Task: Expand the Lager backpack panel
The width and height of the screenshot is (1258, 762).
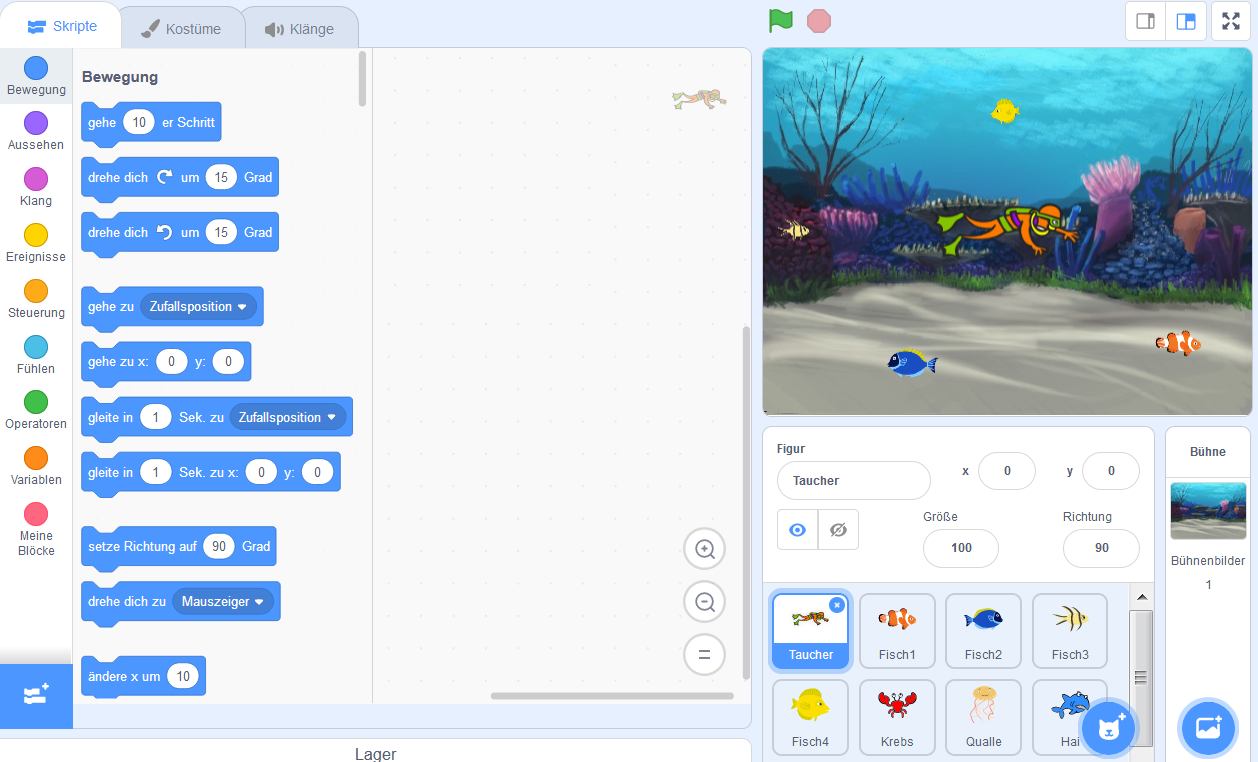Action: click(375, 753)
